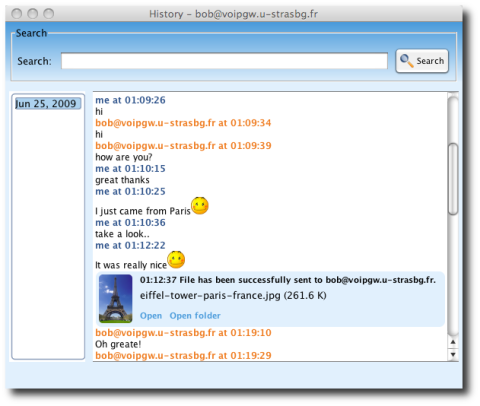
Task: Click 'bob@voipgw.u-strasbg.fr at 01:19:29' header
Action: coord(183,355)
